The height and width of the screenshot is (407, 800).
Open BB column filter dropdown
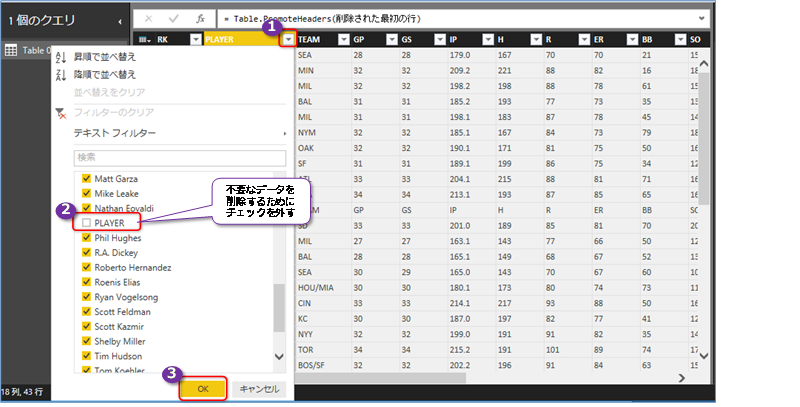click(x=681, y=39)
